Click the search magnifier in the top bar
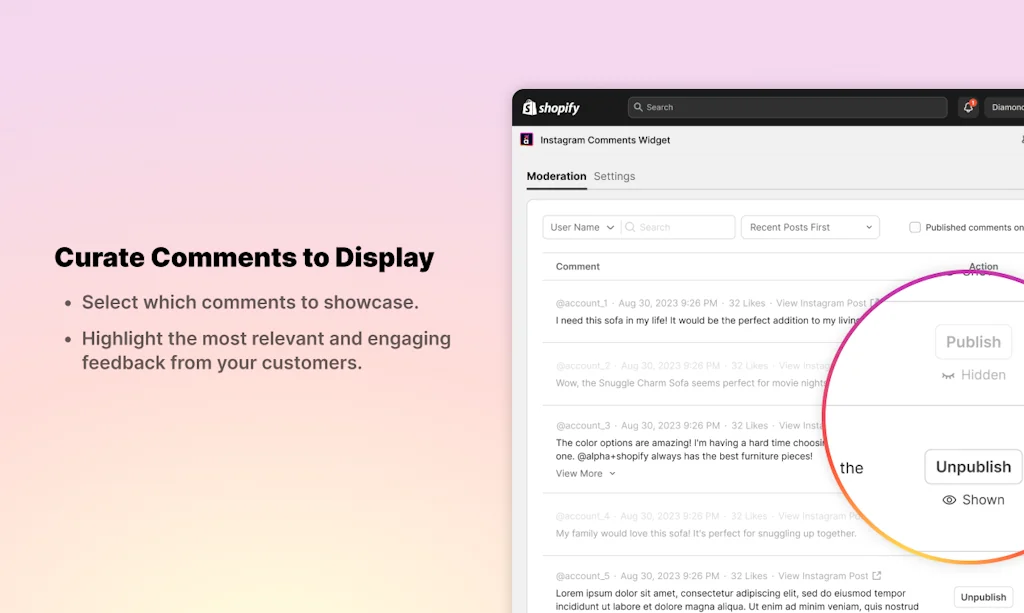The image size is (1024, 613). click(x=638, y=107)
